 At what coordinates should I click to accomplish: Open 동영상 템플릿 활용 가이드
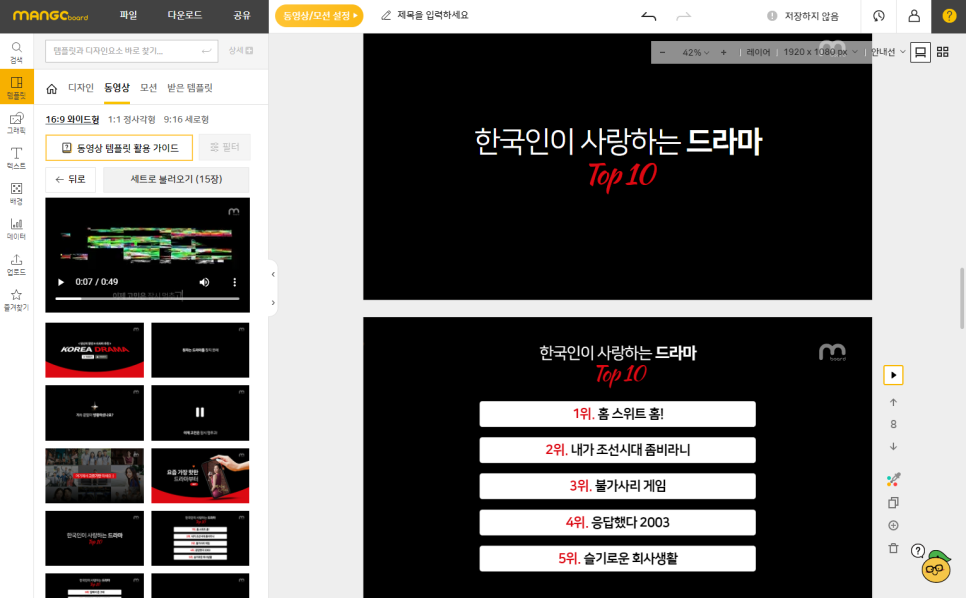pyautogui.click(x=119, y=148)
